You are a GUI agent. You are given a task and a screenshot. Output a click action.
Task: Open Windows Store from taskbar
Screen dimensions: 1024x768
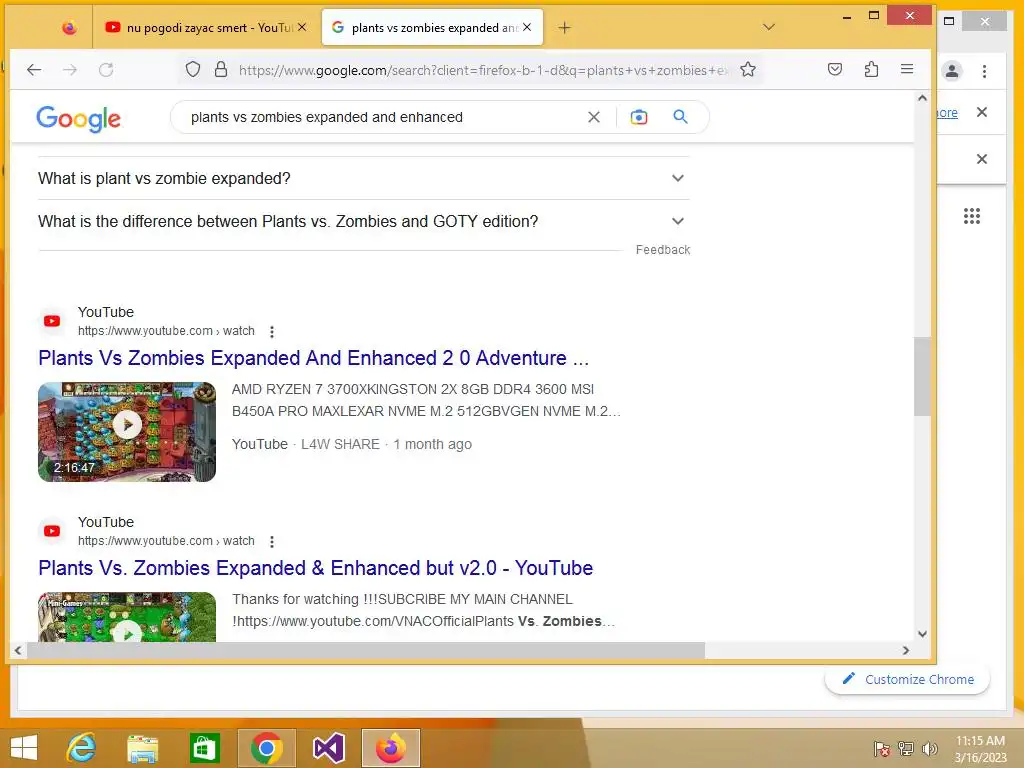pyautogui.click(x=204, y=748)
